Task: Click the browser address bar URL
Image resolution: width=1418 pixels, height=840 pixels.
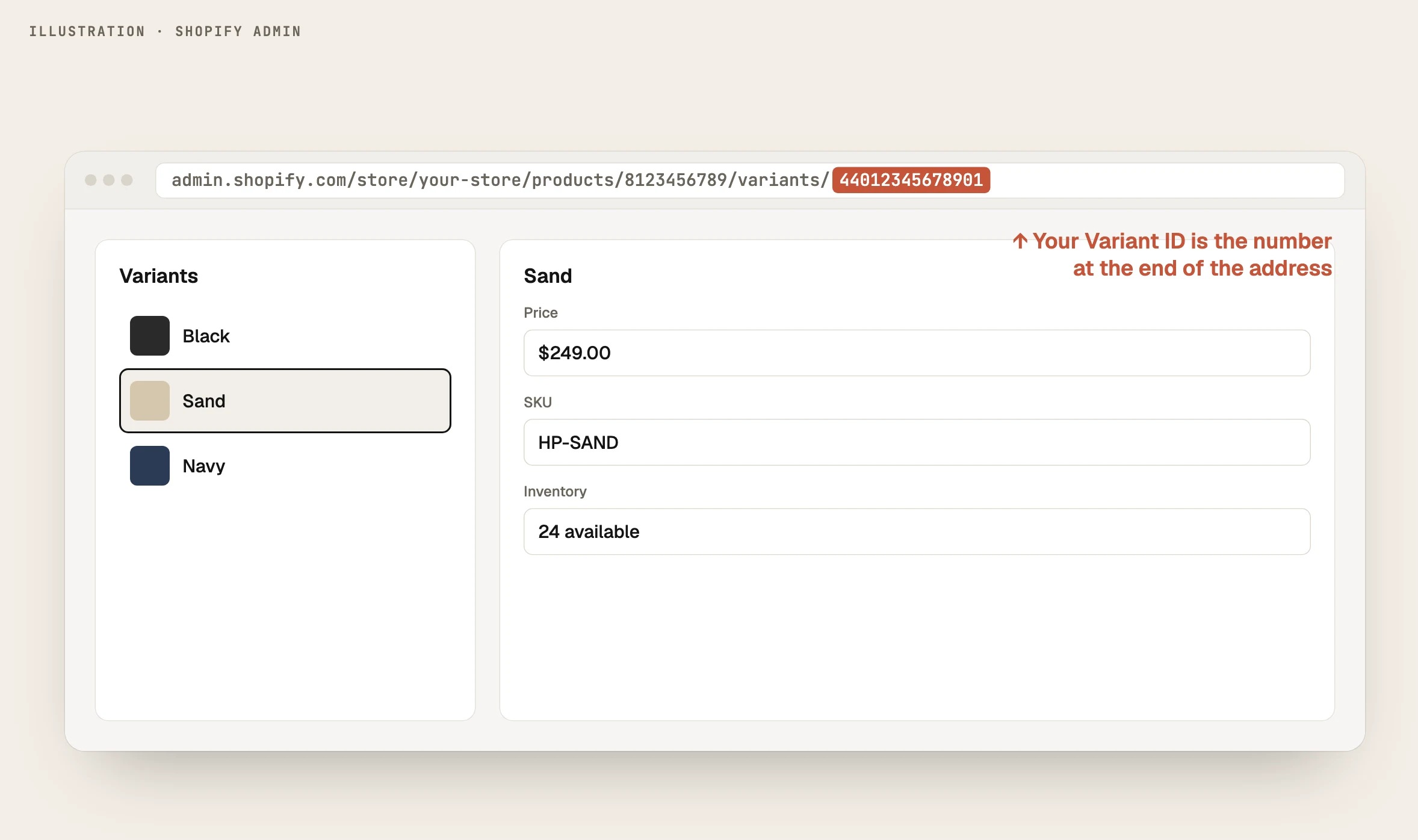Action: coord(749,180)
